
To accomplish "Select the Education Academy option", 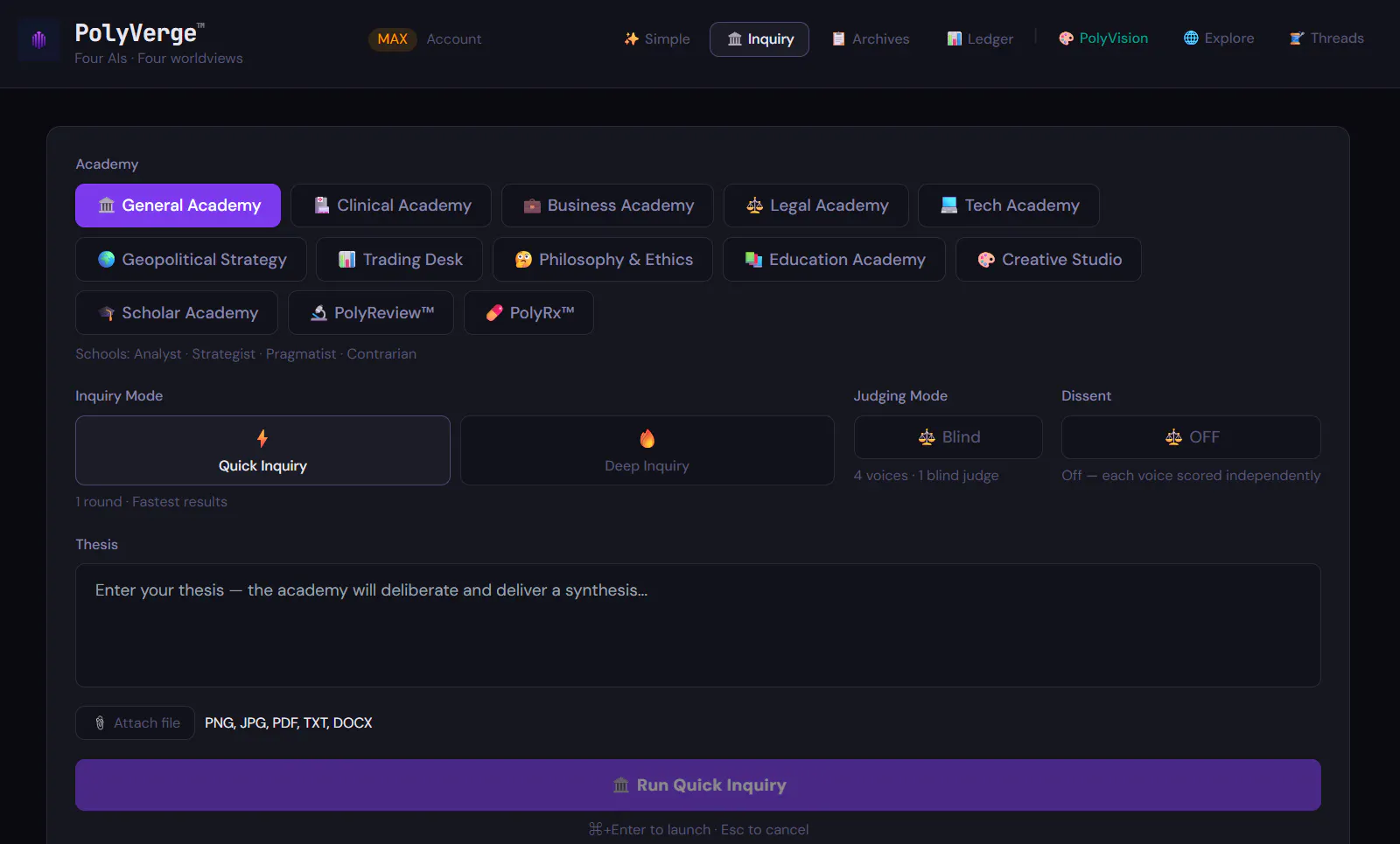I will 834,260.
